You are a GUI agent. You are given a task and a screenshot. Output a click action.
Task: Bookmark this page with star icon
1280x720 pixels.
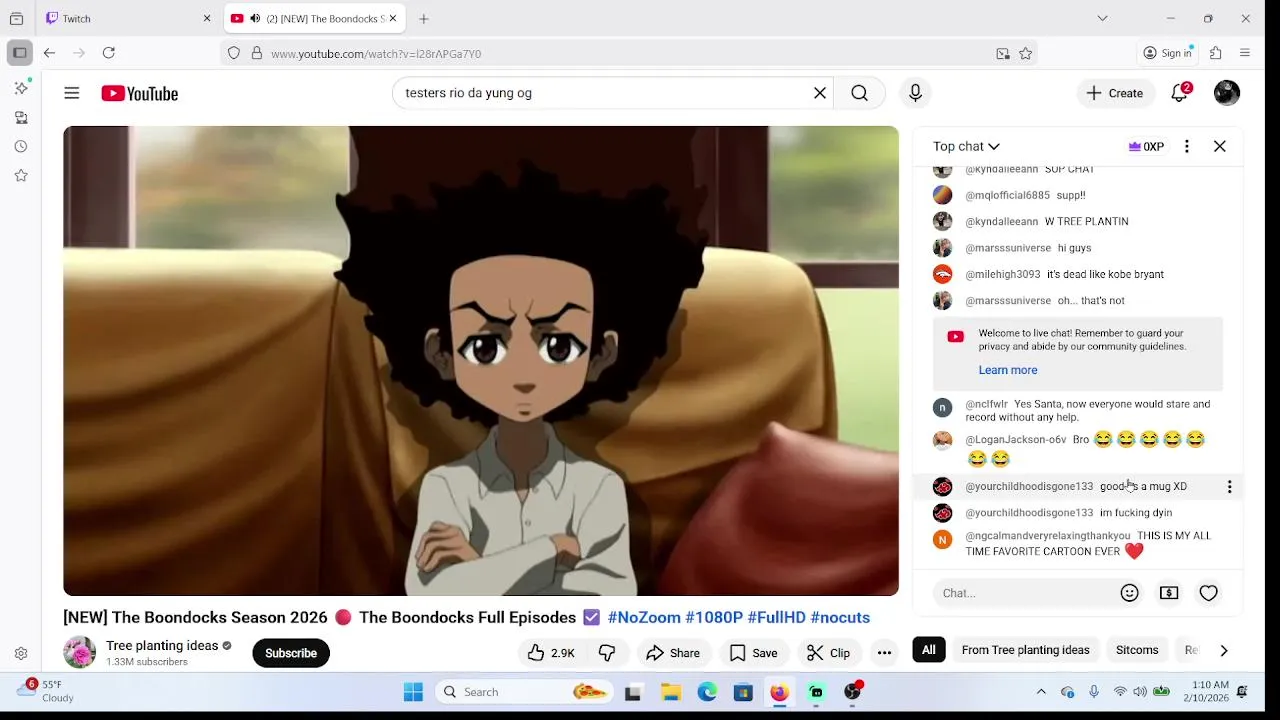point(1025,54)
